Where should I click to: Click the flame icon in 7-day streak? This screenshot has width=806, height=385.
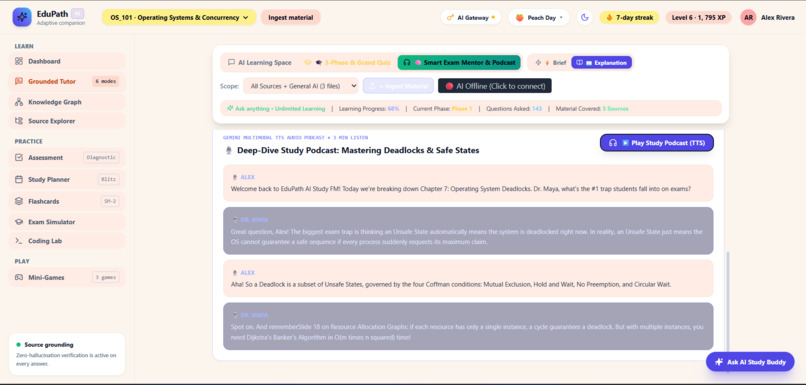(610, 17)
